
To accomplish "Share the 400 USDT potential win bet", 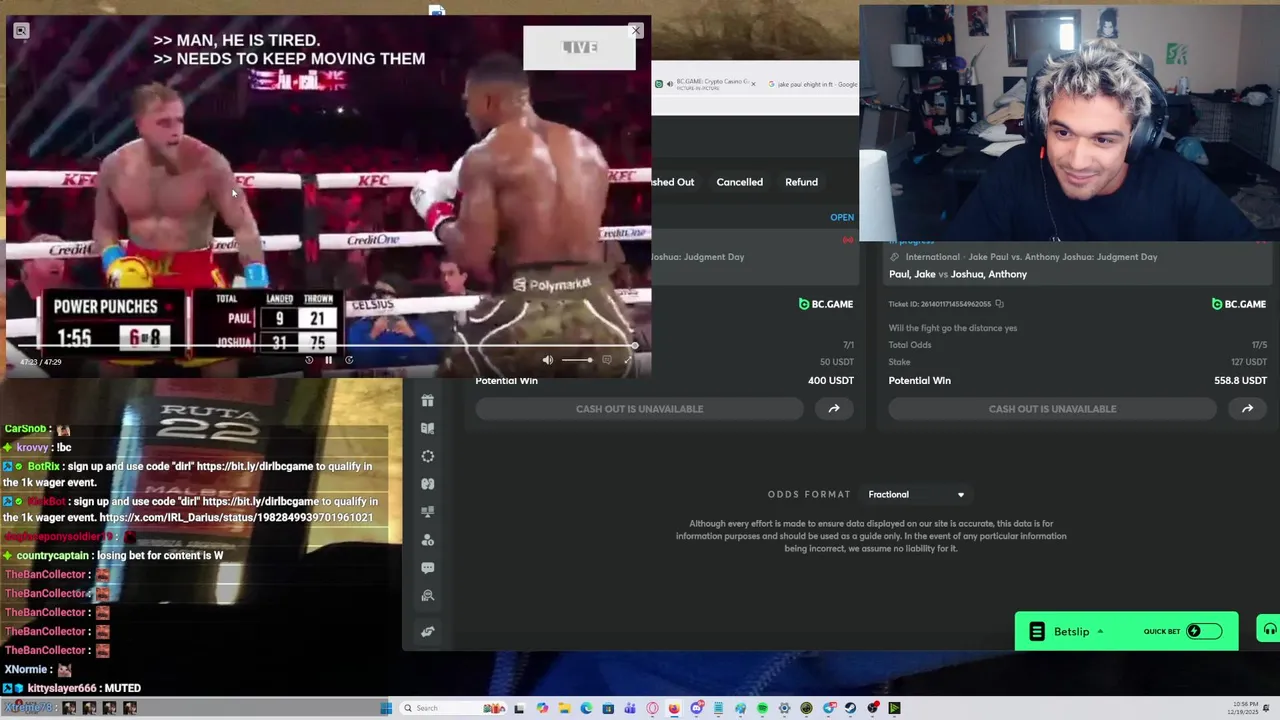I will pyautogui.click(x=834, y=409).
